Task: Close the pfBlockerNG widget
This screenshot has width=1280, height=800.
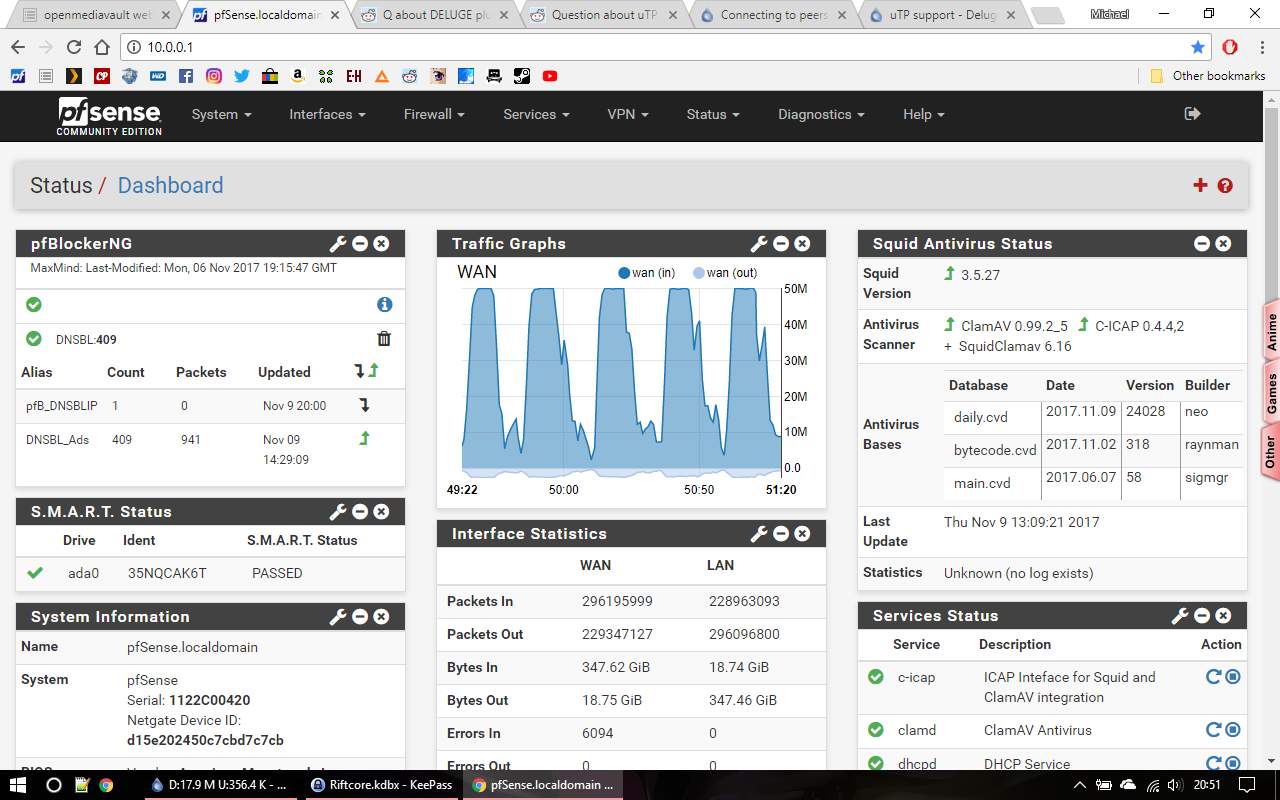Action: tap(381, 244)
